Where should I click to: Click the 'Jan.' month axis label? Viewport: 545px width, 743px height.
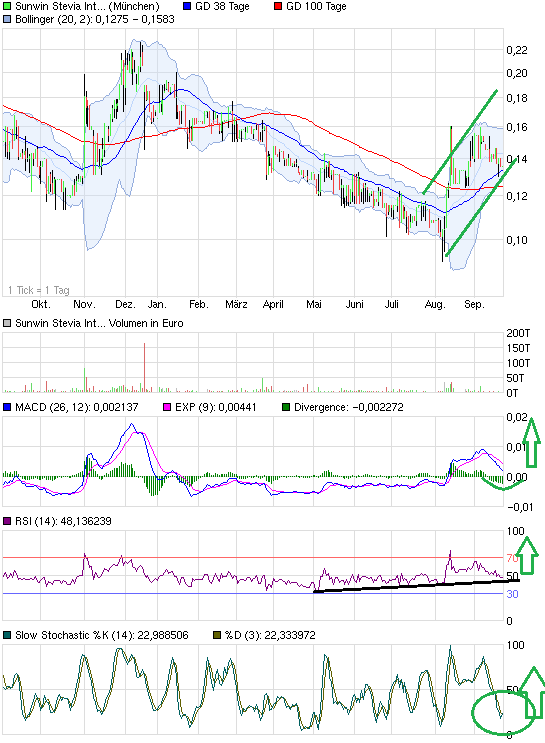(x=157, y=304)
